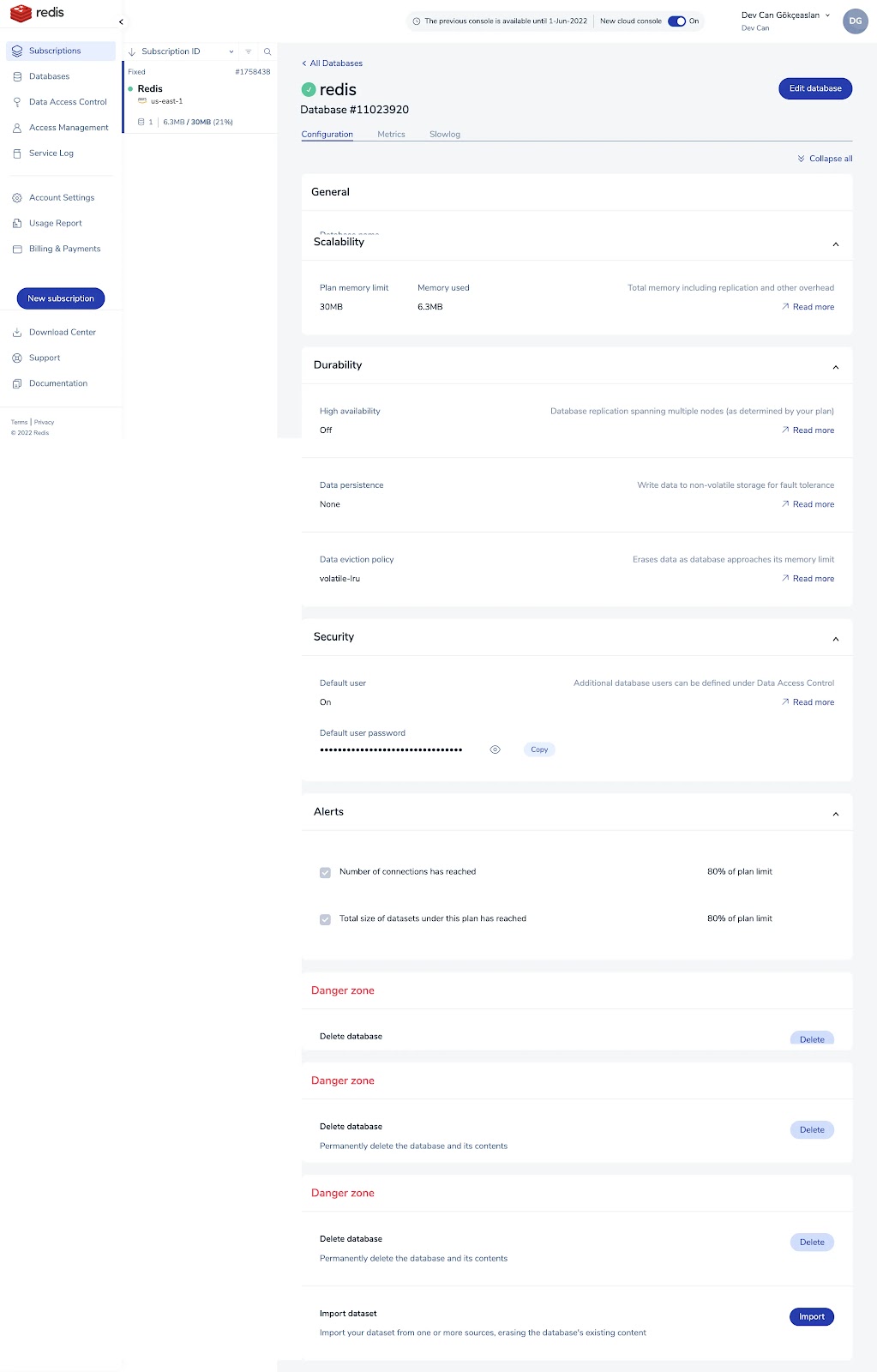Reveal the default user password with the eye icon
877x1372 pixels.
point(495,749)
